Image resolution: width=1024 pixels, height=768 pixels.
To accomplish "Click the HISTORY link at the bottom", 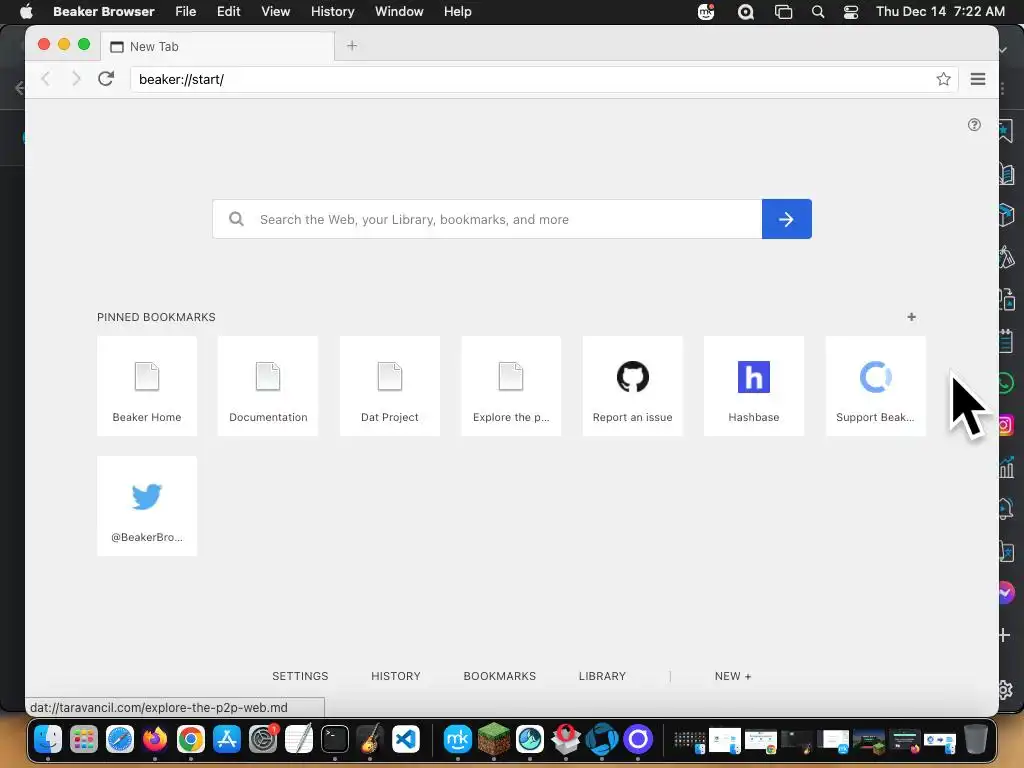I will (396, 676).
